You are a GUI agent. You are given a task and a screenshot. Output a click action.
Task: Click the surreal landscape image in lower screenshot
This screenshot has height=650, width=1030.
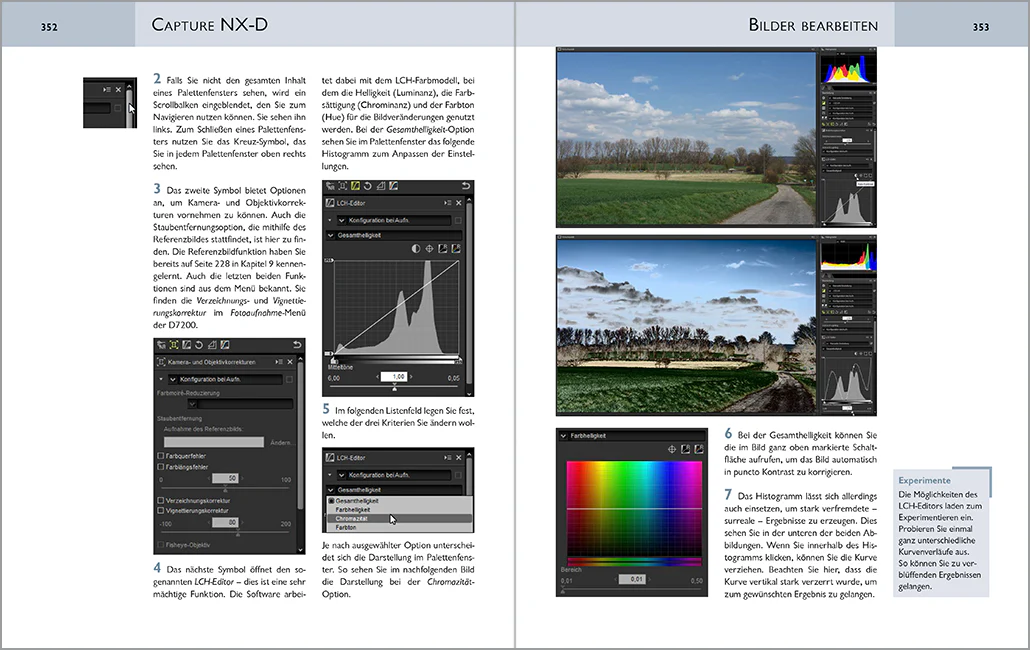(686, 326)
